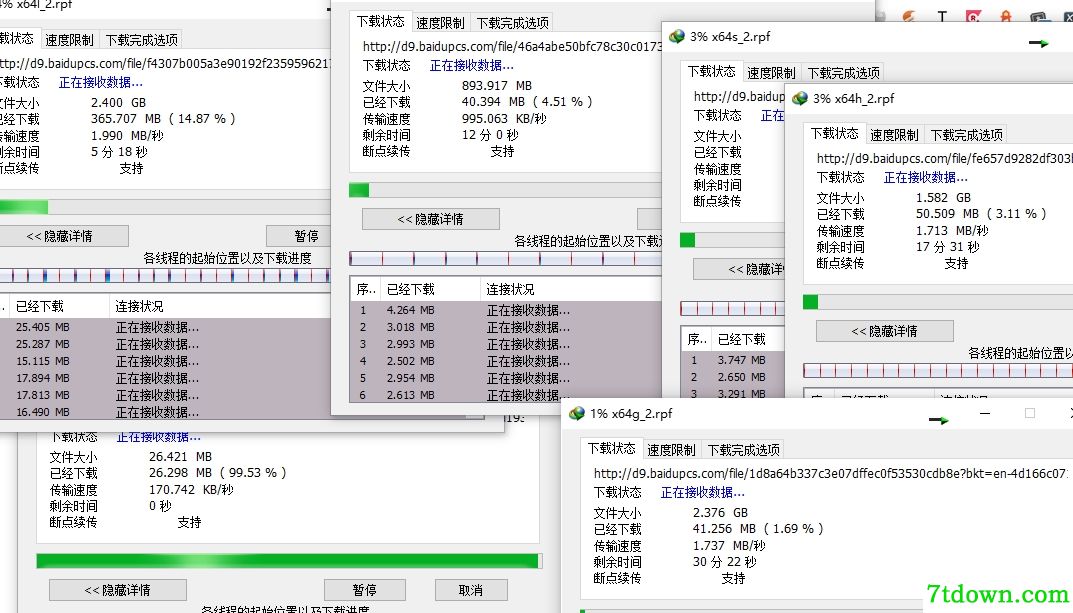Open 下载完成选项 tab in x64h_2.rpf window
Screen dimensions: 1073x613
click(x=966, y=135)
